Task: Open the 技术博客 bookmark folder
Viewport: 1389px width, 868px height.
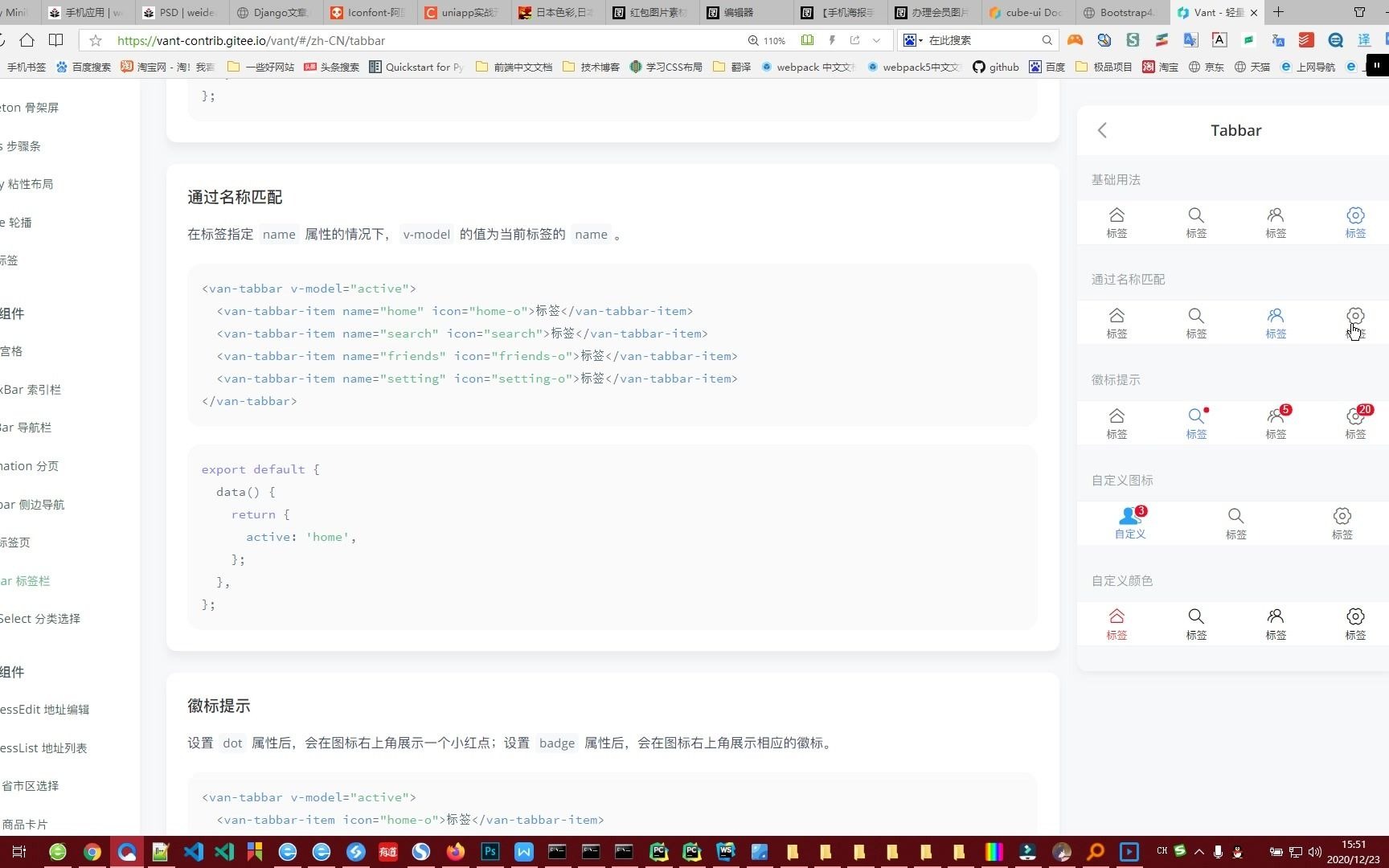Action: [592, 67]
